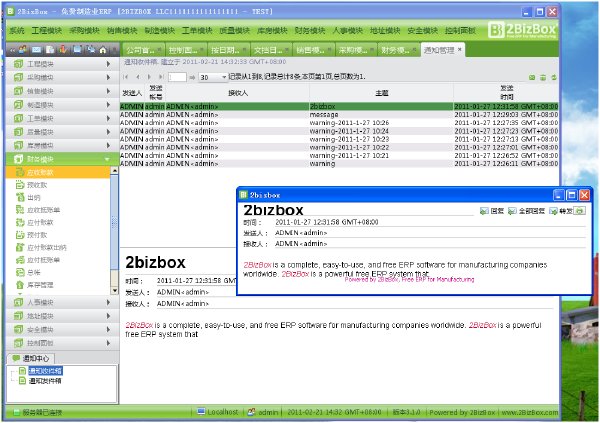Select the green envelope icon above table
The image size is (600, 423).
tap(532, 77)
